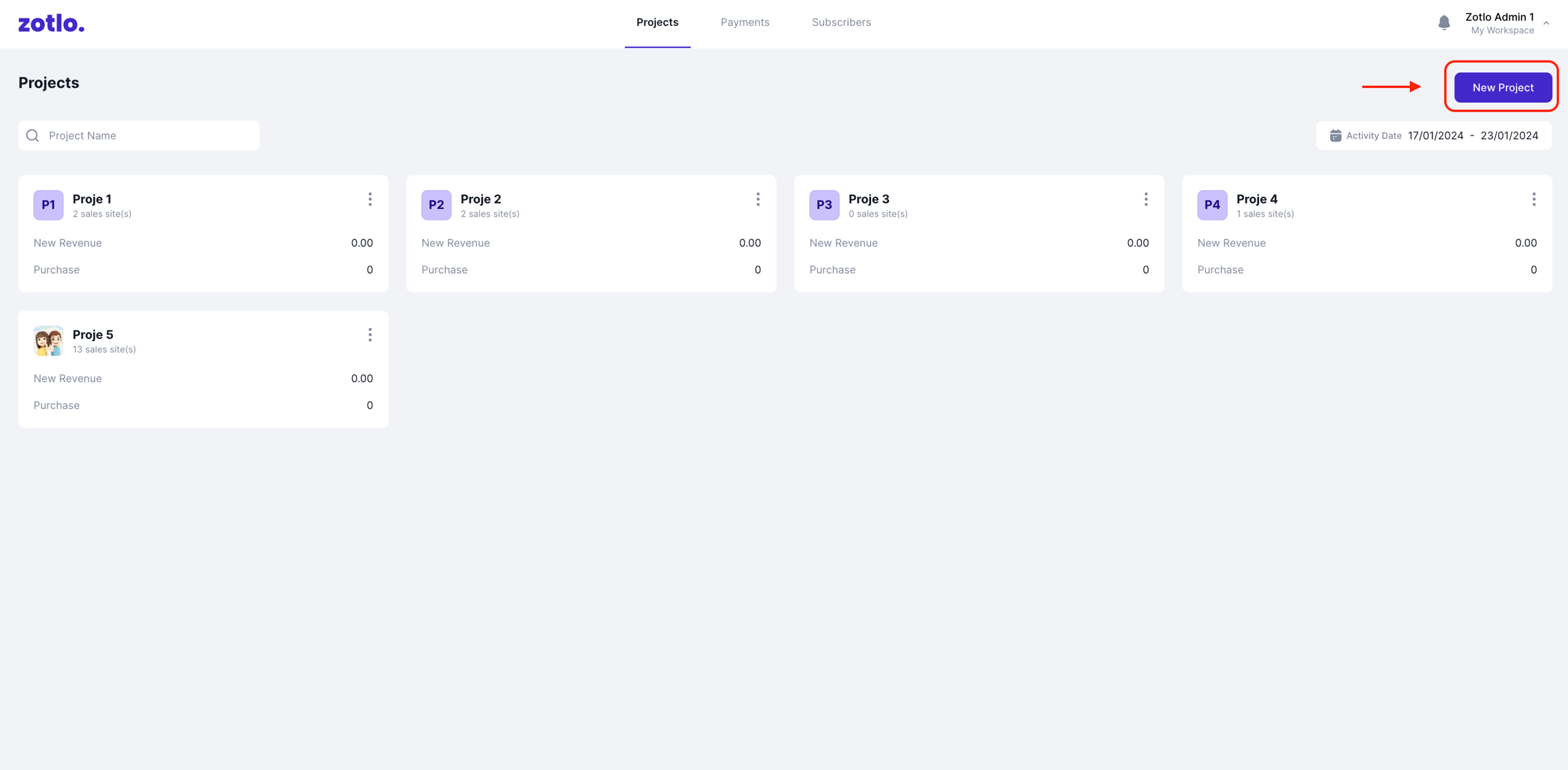The height and width of the screenshot is (770, 1568).
Task: Switch to the Subscribers tab
Action: [841, 22]
